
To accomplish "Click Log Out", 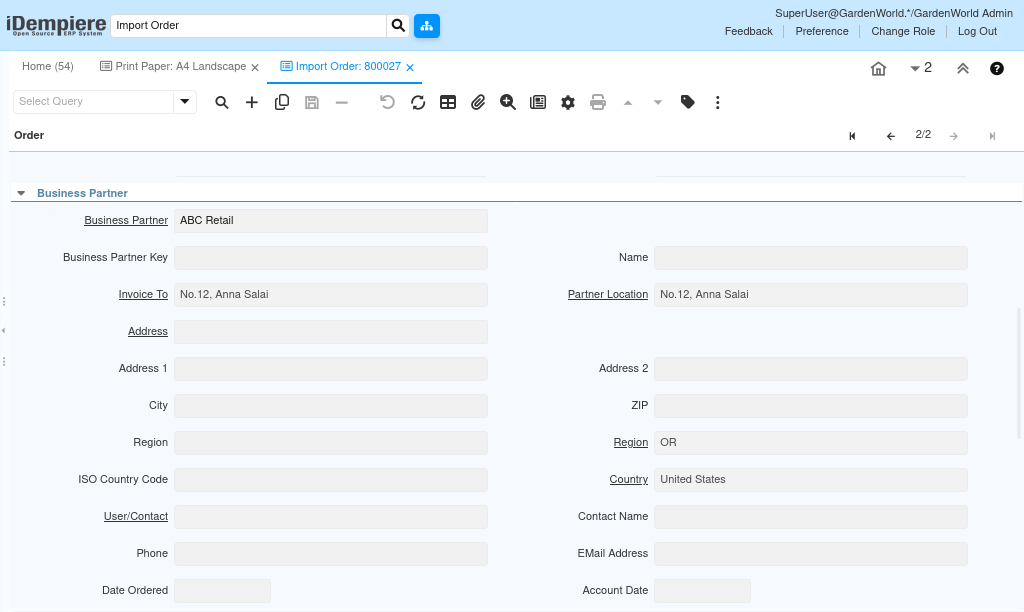I will 977,31.
